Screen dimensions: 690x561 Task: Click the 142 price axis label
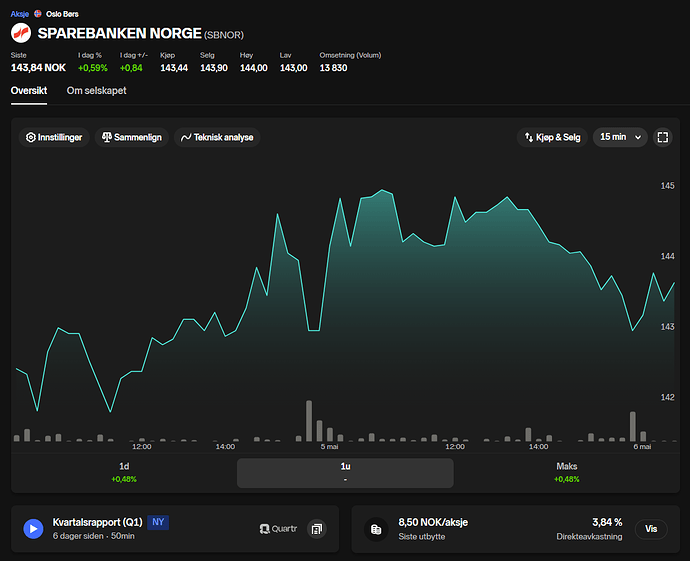click(667, 397)
